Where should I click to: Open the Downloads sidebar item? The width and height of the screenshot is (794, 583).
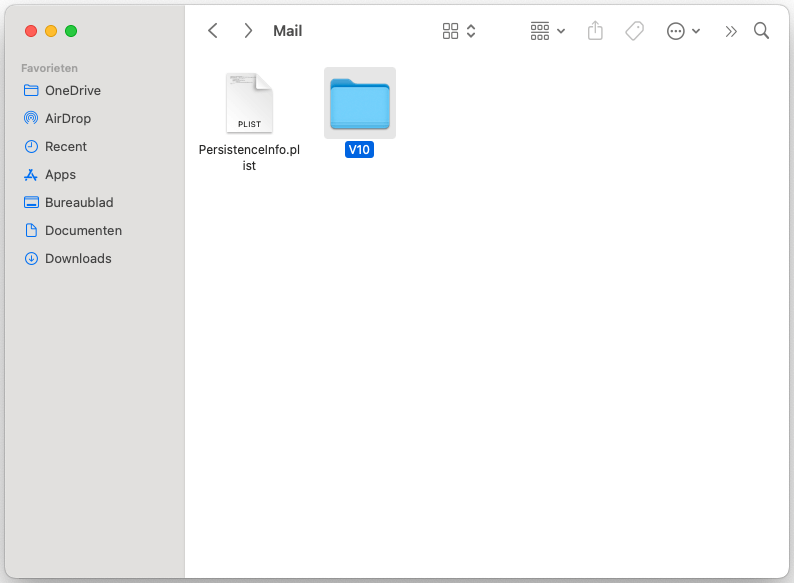tap(78, 258)
